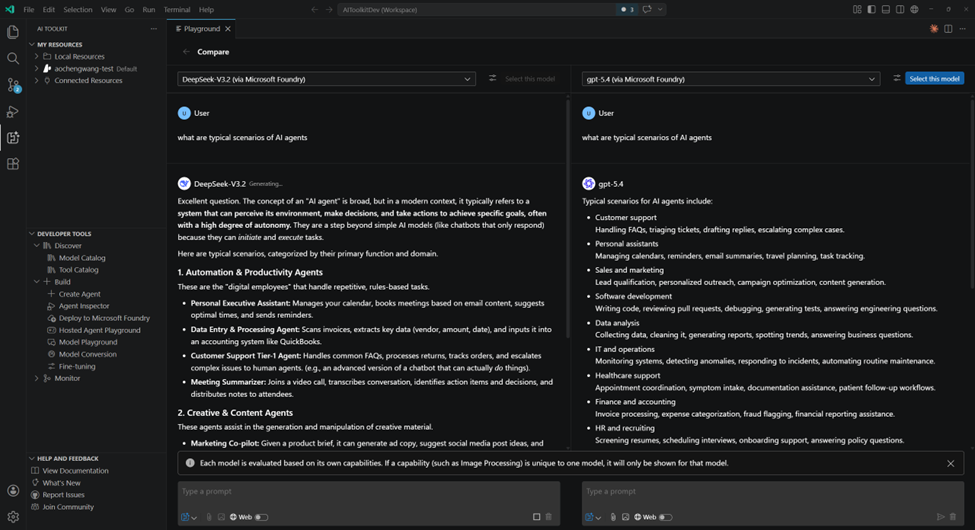Open the tool selector dropdown in the left prompt box
This screenshot has height=530, width=975.
click(x=188, y=517)
